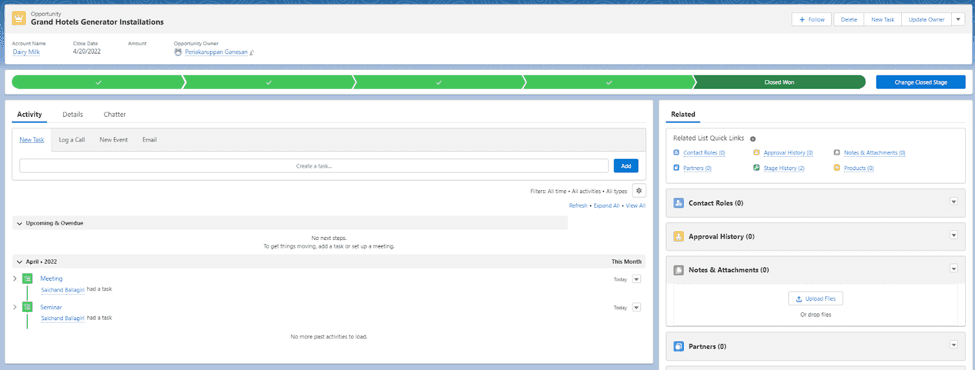The height and width of the screenshot is (370, 975).
Task: Click the Delete button
Action: coord(849,19)
